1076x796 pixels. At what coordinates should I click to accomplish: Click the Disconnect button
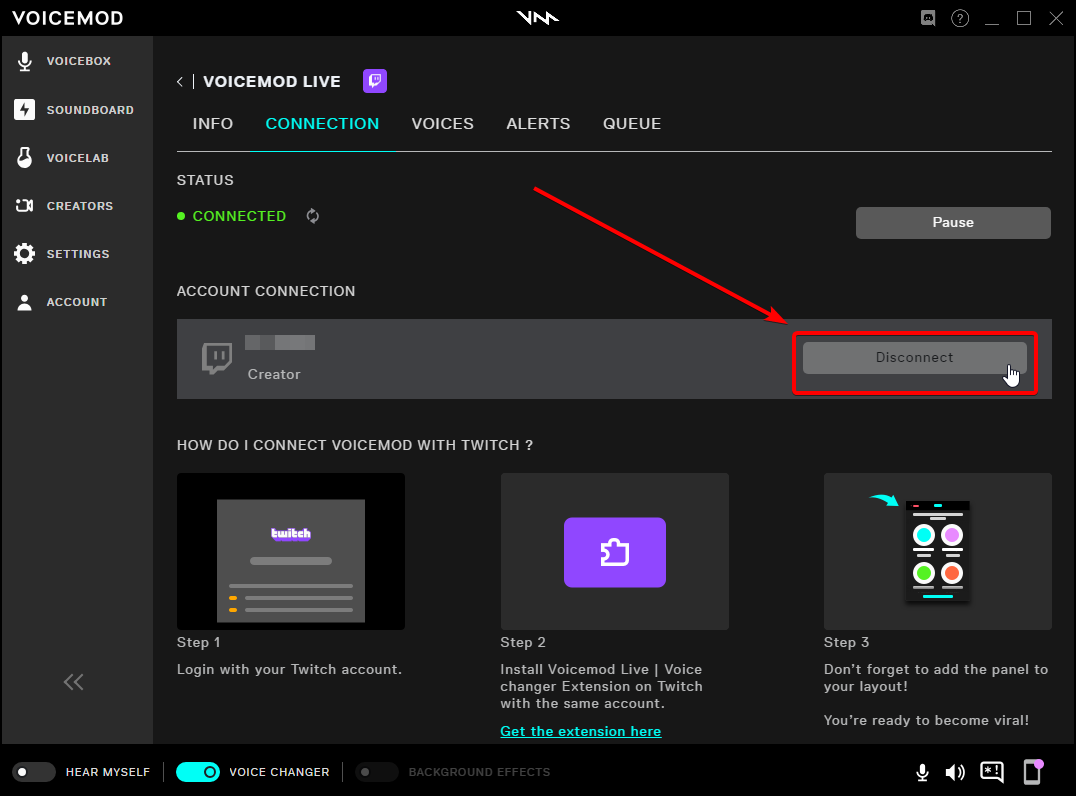[915, 358]
